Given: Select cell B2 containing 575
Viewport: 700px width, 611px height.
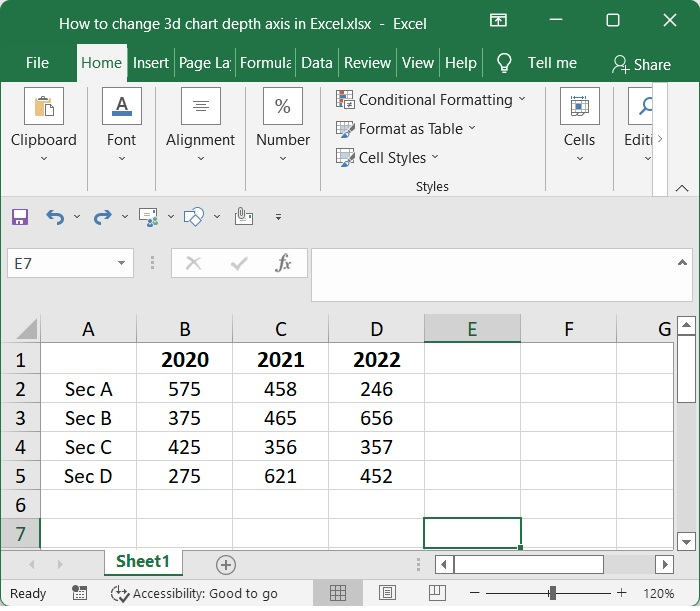Looking at the screenshot, I should coord(184,389).
